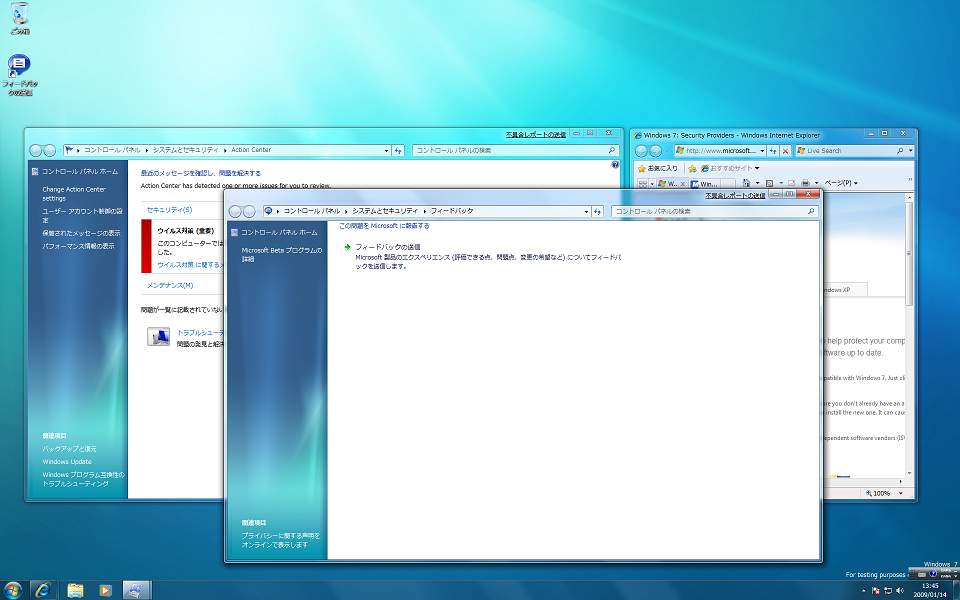
Task: Show hidden tray icons arrow
Action: click(864, 591)
